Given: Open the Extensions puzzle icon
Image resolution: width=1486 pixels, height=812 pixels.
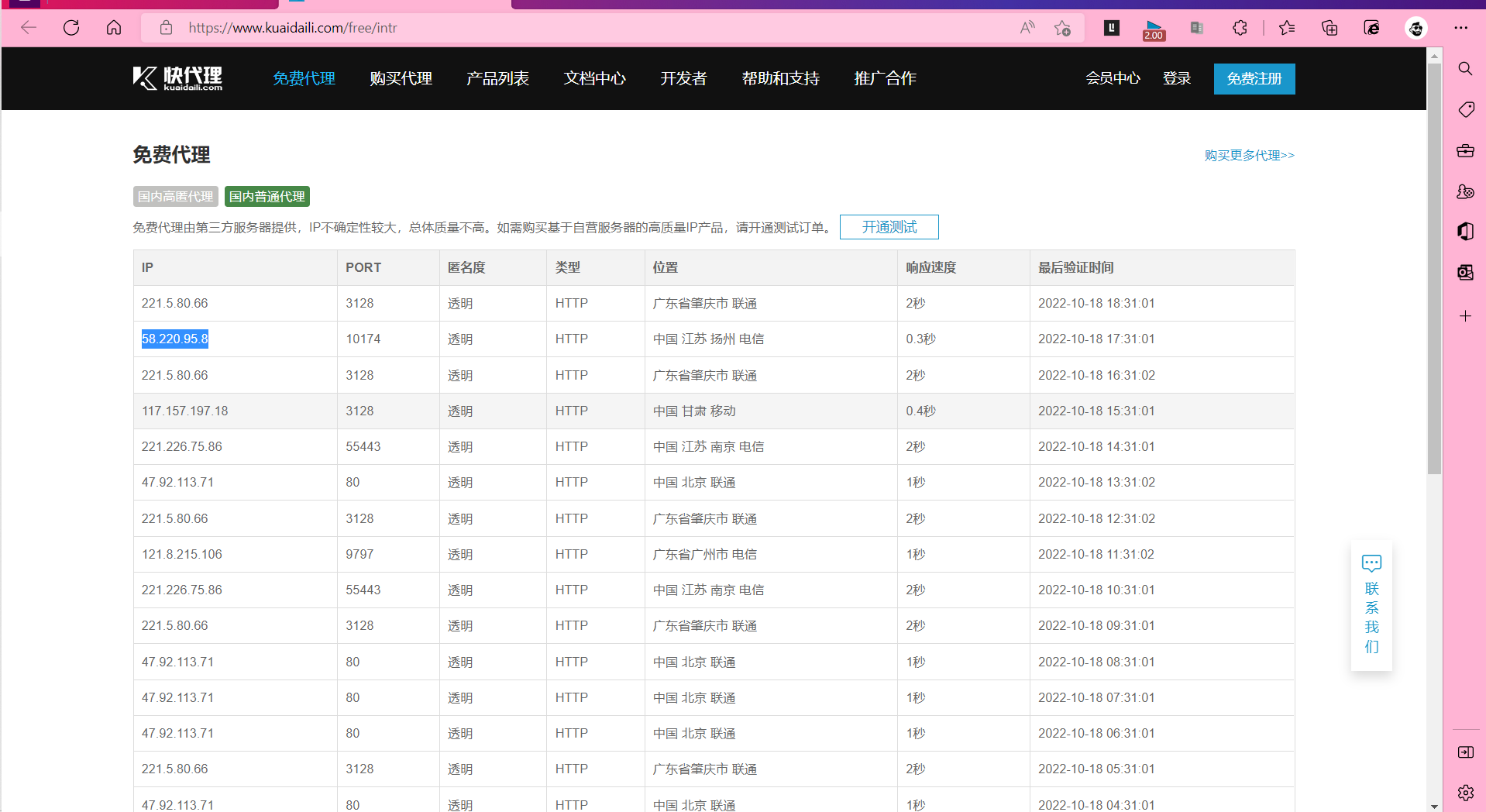Looking at the screenshot, I should tap(1240, 28).
